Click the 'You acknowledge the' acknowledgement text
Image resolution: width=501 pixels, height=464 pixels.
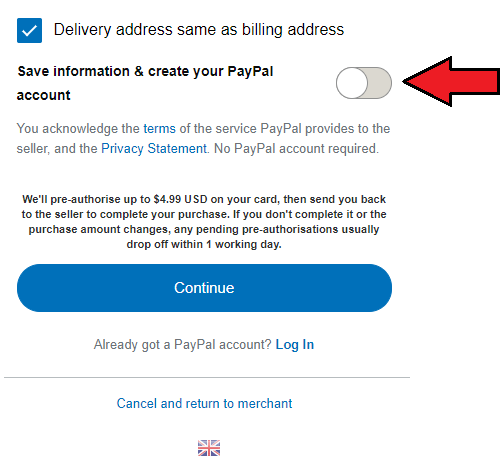[78, 129]
